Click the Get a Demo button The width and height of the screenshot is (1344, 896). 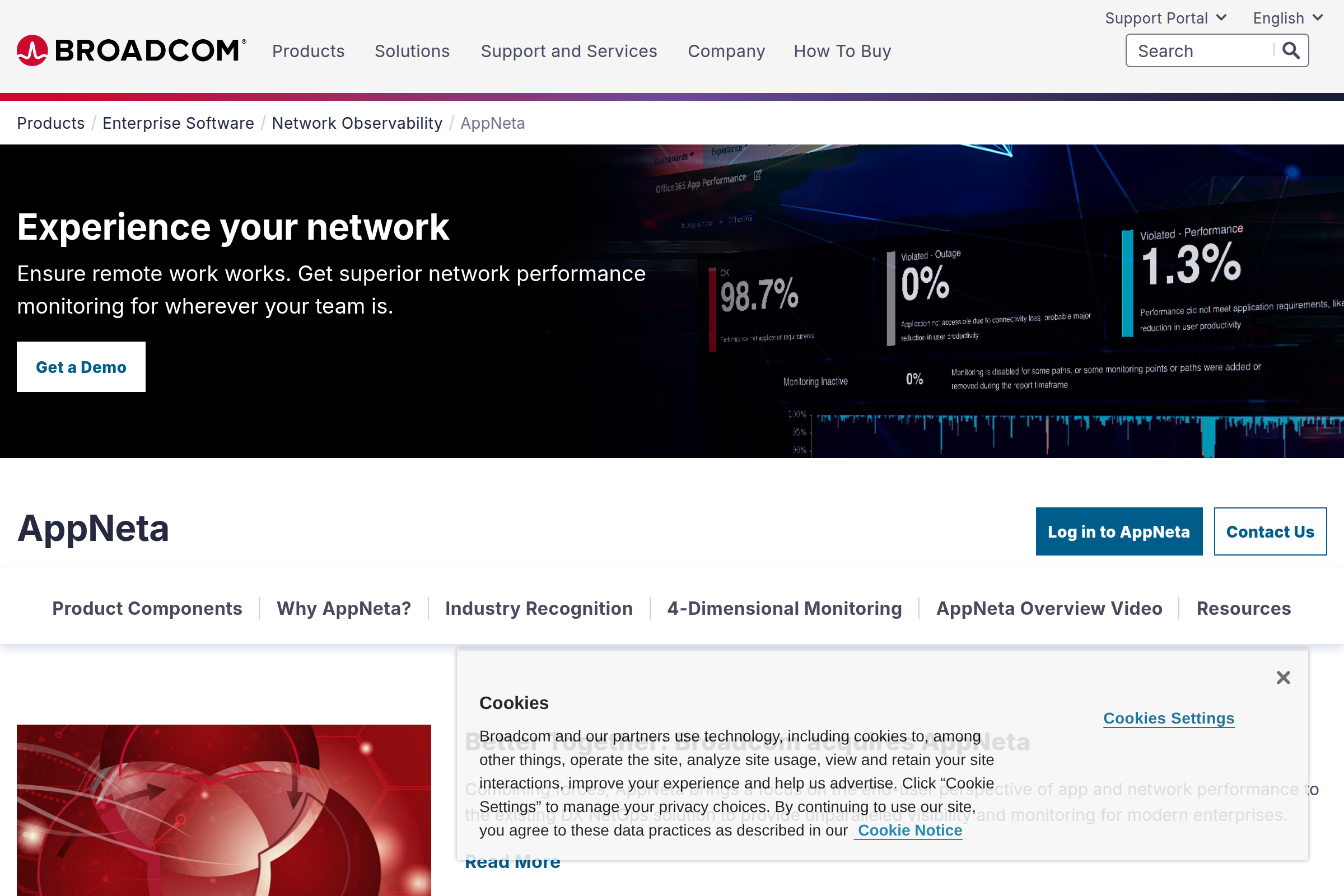click(x=81, y=367)
